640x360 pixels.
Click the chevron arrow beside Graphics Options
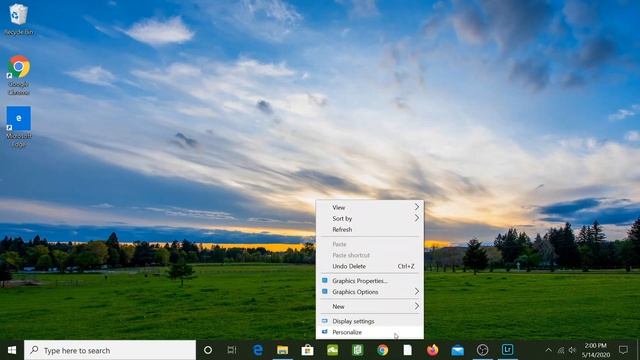point(417,291)
